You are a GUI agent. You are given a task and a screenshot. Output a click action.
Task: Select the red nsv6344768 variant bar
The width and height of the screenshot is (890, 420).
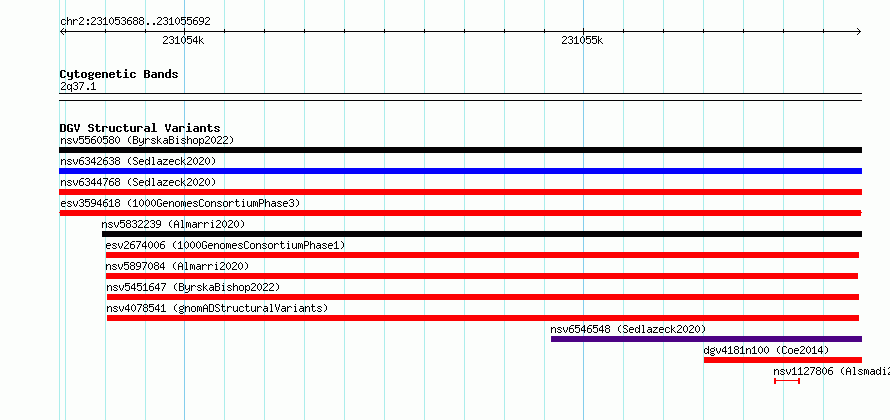[460, 192]
